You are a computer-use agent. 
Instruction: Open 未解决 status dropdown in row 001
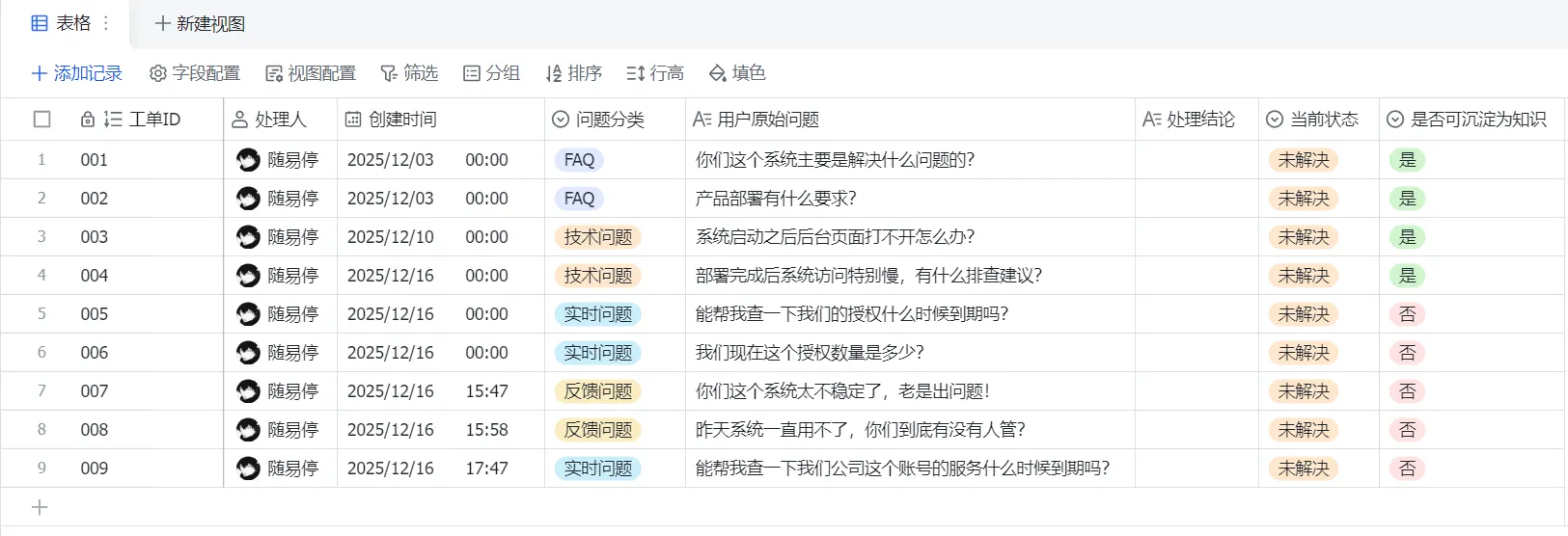(x=1303, y=160)
